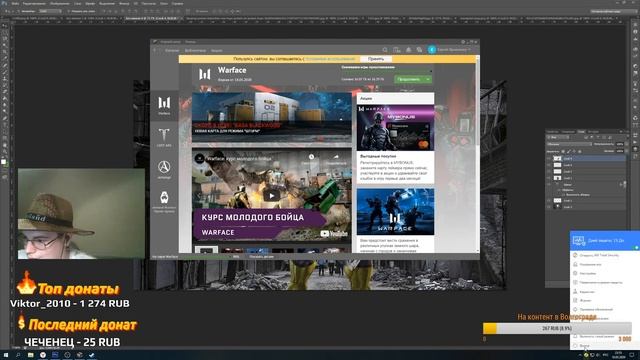Open the Магазин tab in launcher

[172, 50]
